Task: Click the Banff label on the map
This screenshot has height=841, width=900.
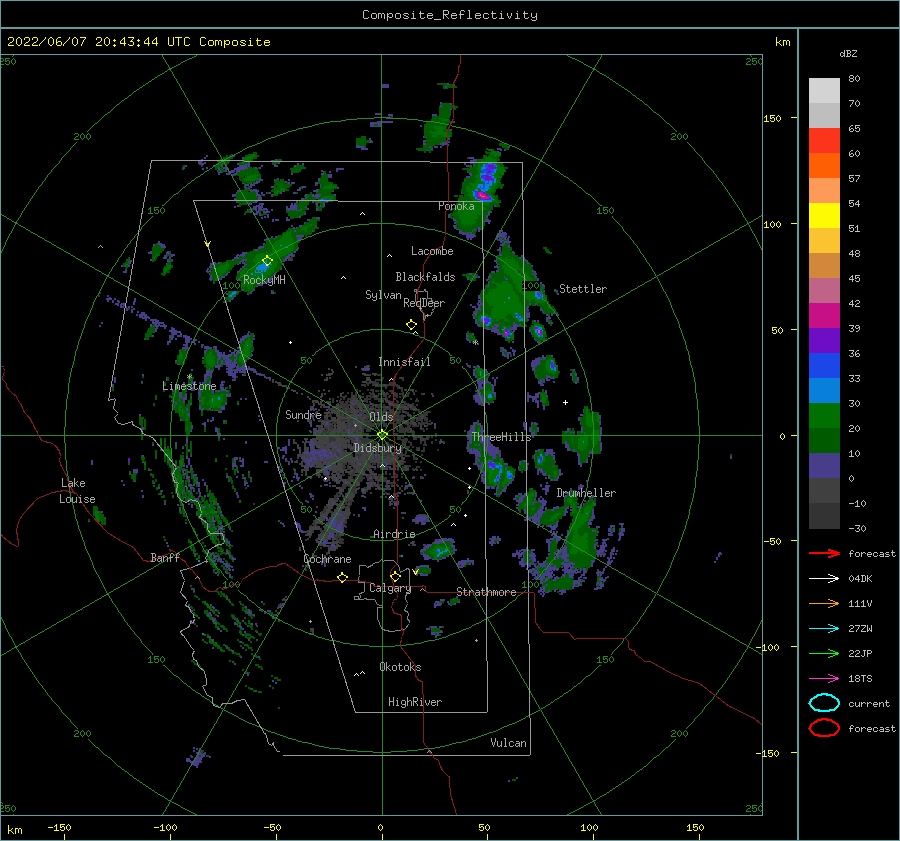Action: pyautogui.click(x=165, y=557)
